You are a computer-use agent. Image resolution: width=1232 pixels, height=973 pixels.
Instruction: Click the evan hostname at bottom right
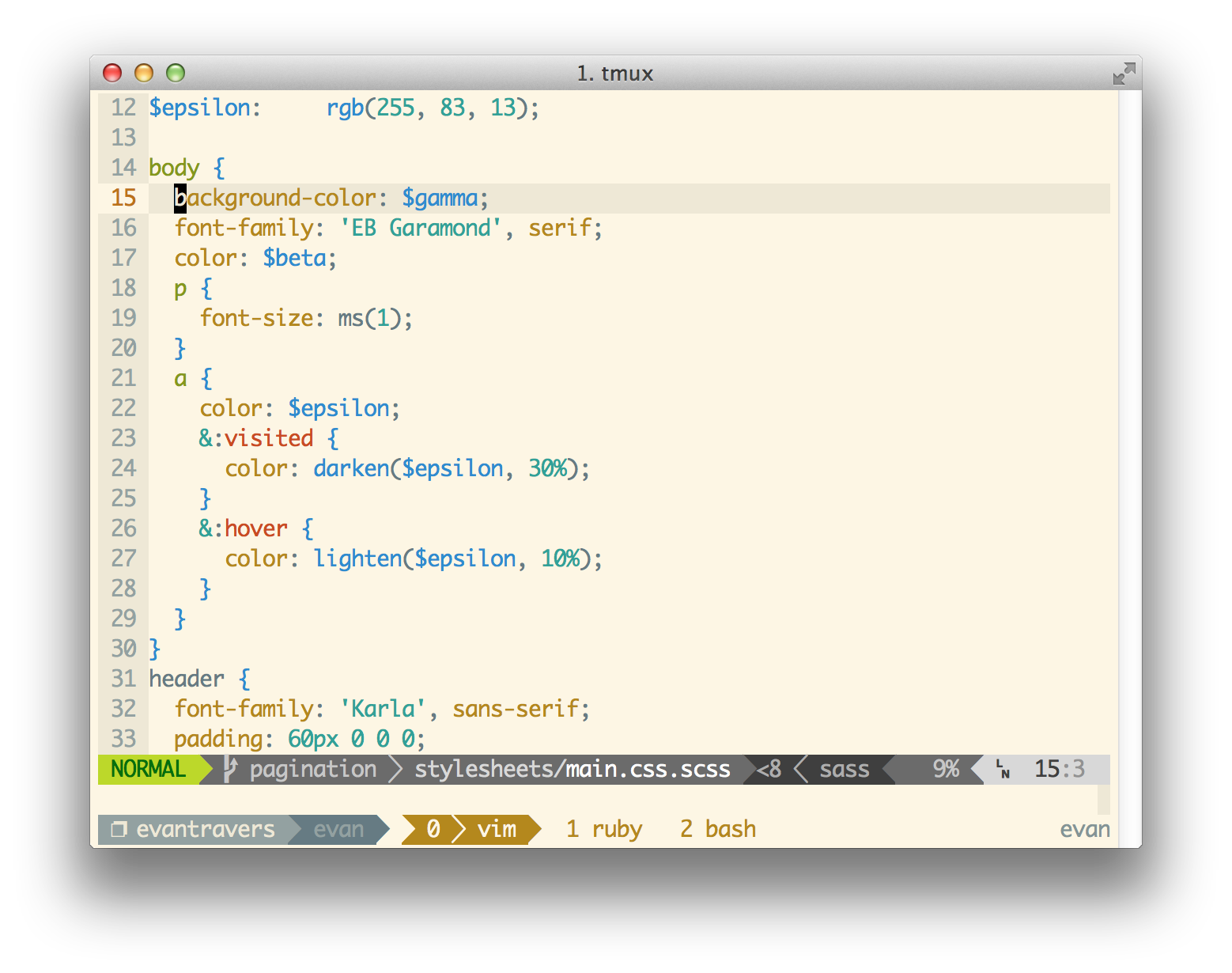click(x=1085, y=829)
